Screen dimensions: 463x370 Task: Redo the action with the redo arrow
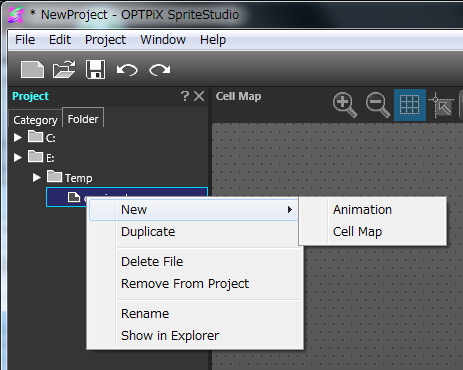(x=160, y=70)
